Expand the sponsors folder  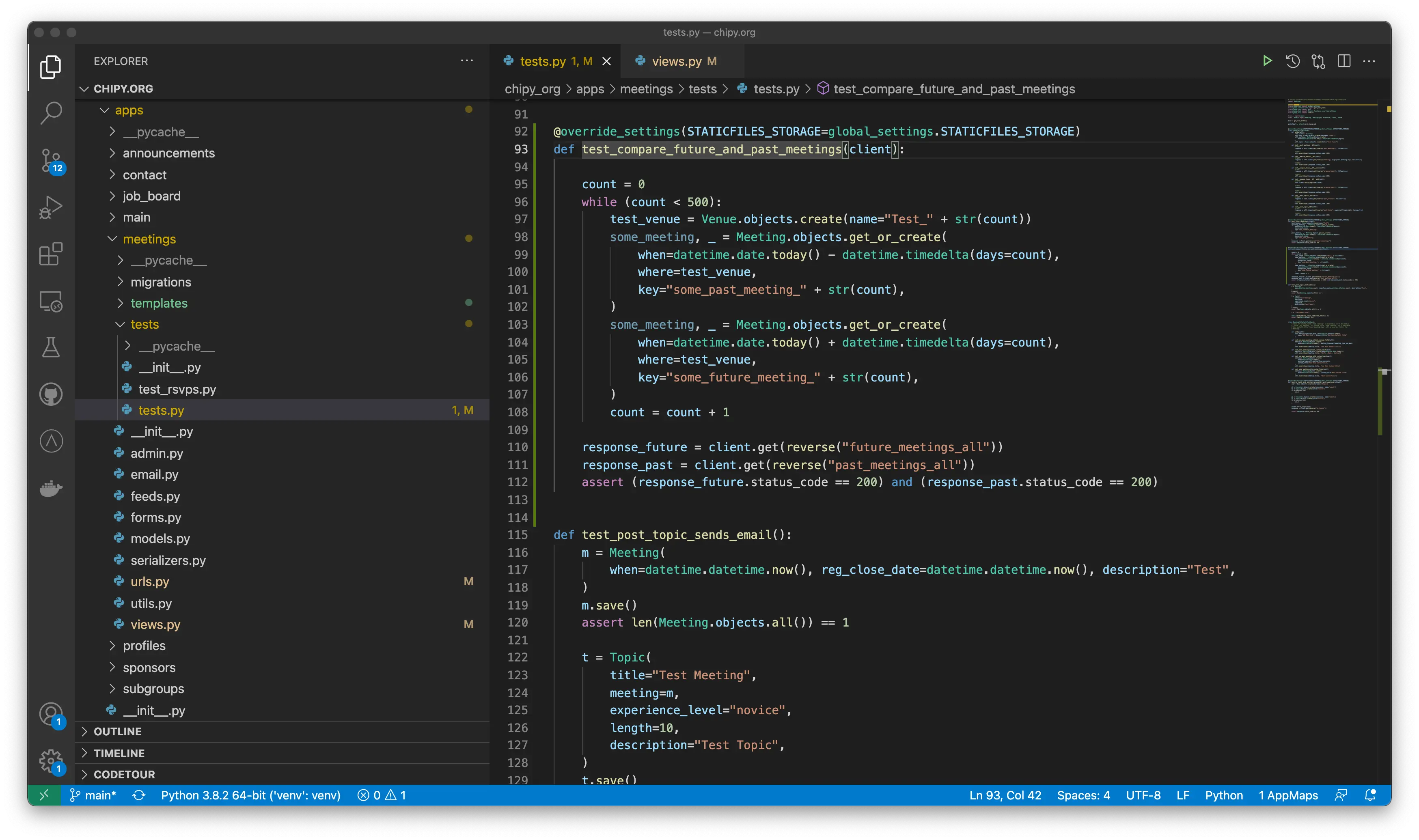(282, 668)
